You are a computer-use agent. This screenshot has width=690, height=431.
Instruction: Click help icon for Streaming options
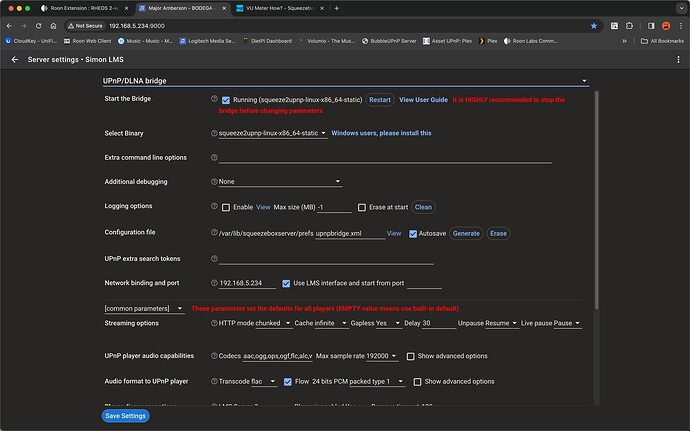[214, 323]
